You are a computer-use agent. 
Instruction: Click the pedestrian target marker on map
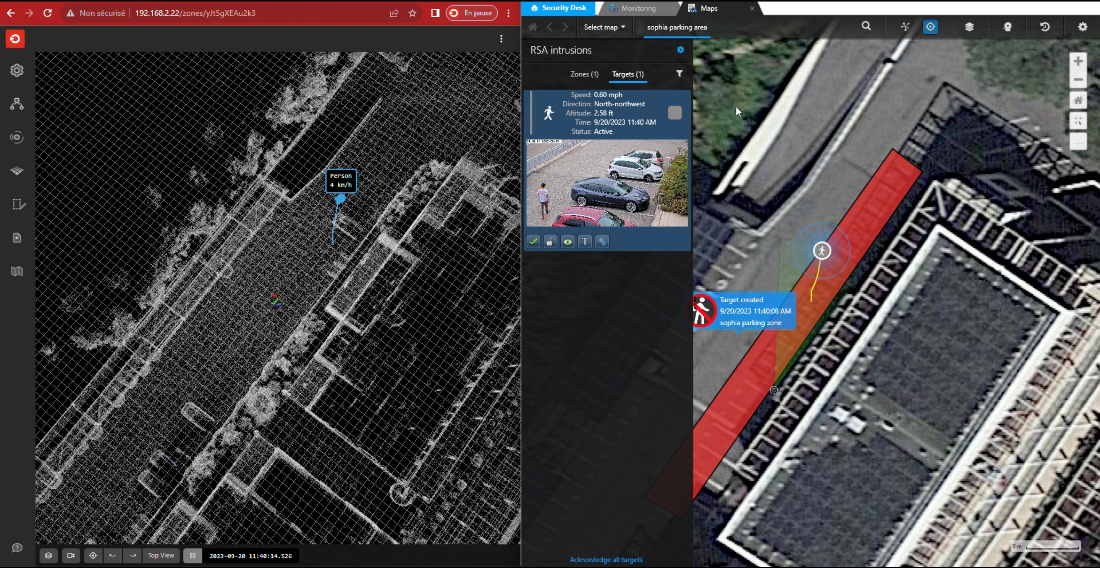821,250
